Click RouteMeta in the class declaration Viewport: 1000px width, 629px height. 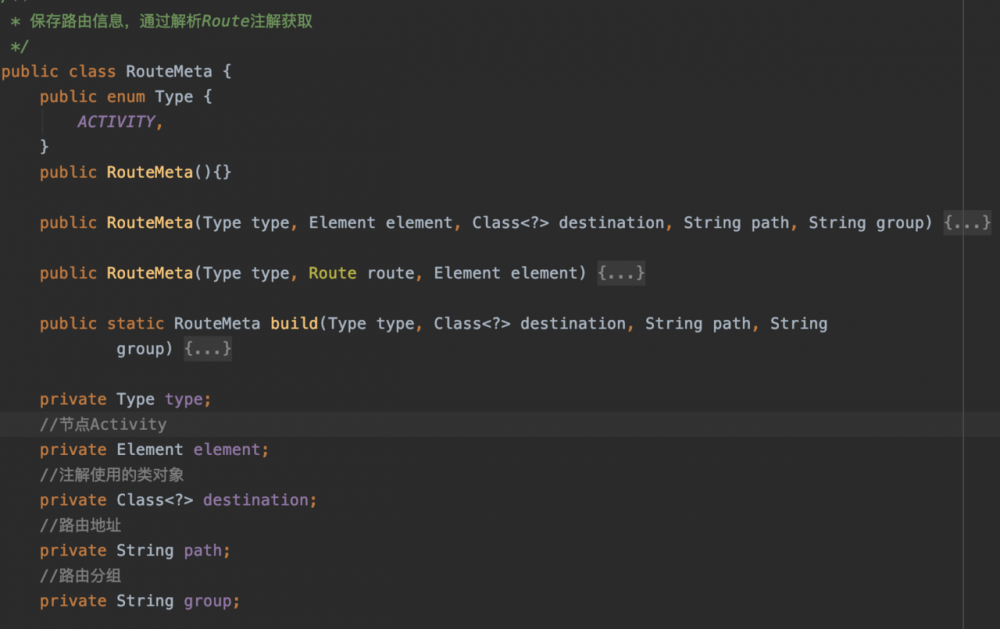point(164,71)
